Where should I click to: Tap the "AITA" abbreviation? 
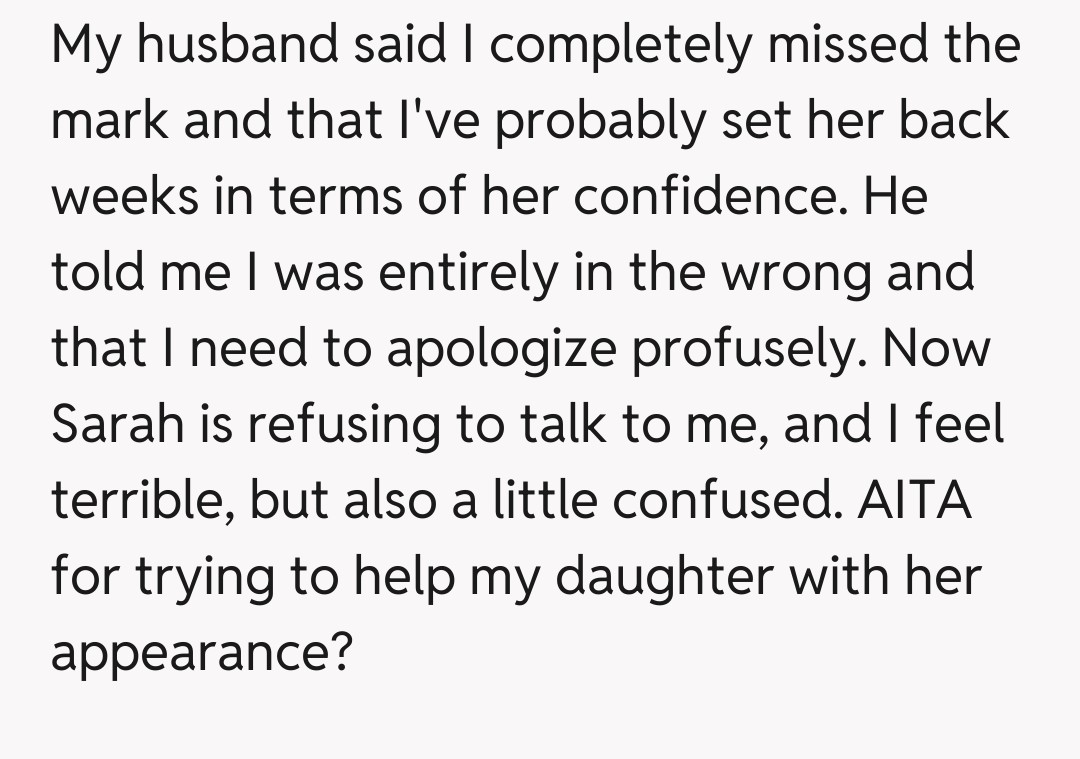point(914,500)
